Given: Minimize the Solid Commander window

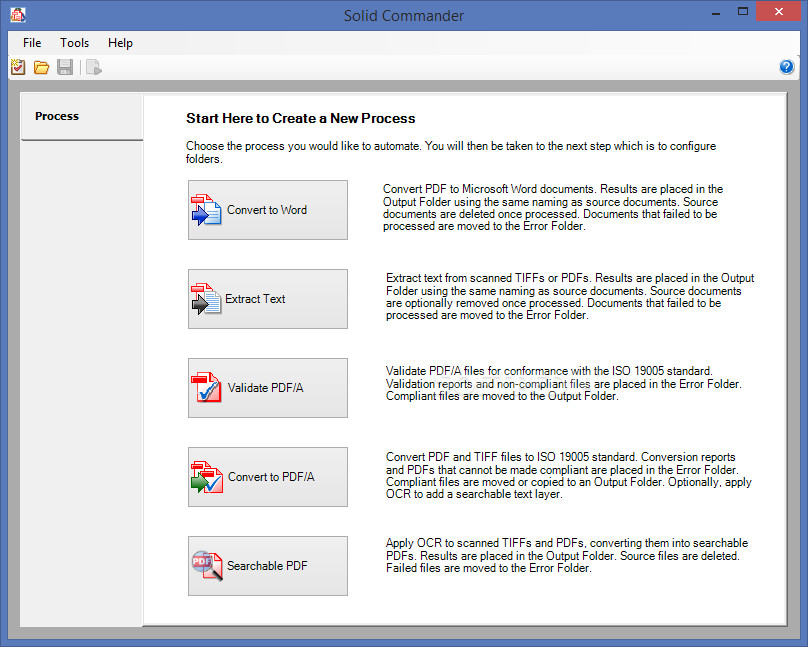Looking at the screenshot, I should pos(716,12).
